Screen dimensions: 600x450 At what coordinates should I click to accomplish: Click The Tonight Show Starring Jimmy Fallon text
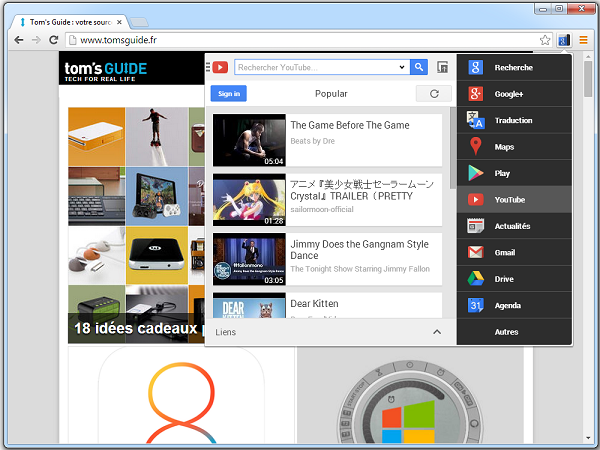pyautogui.click(x=360, y=269)
